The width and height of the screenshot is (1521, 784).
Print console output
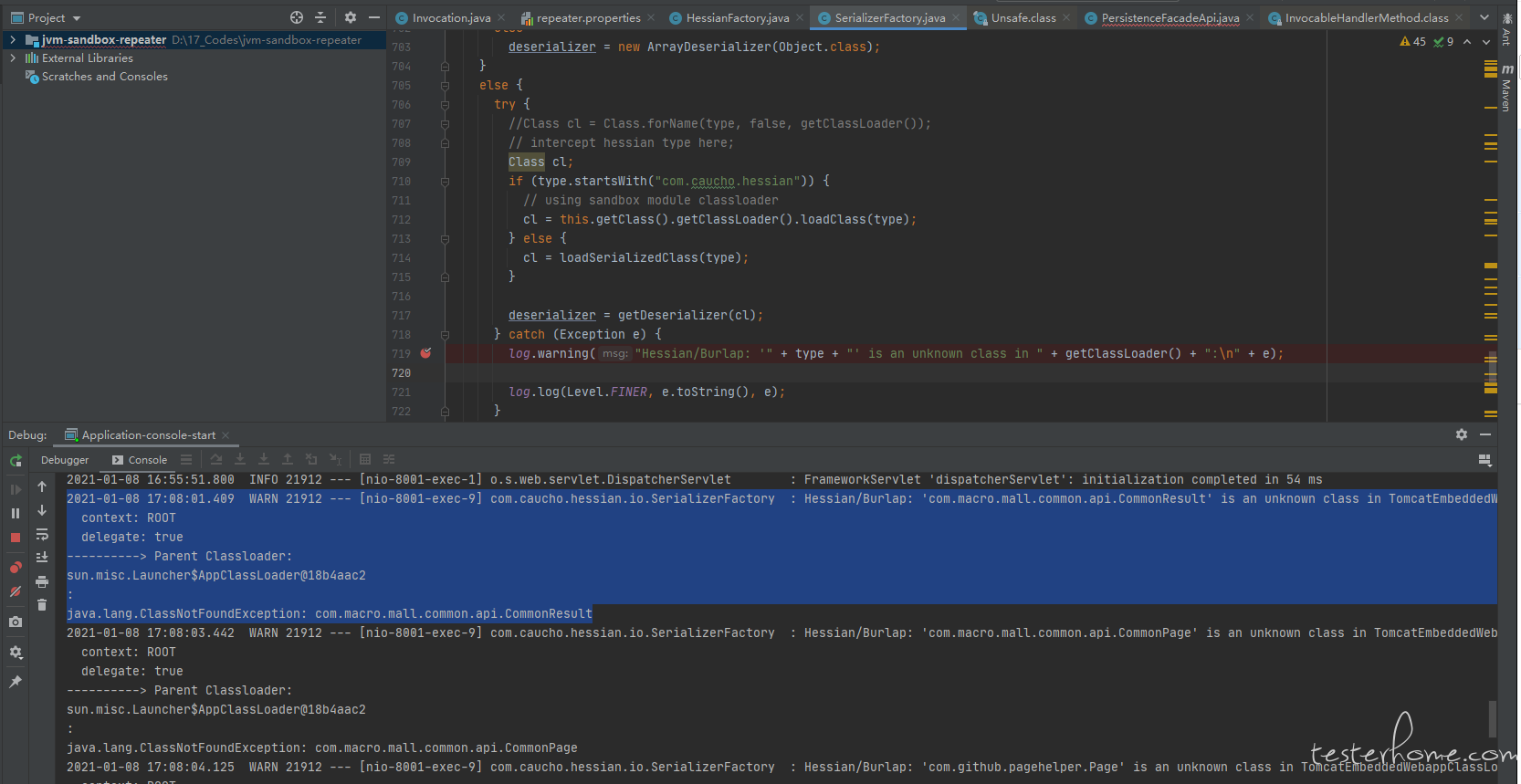(42, 581)
